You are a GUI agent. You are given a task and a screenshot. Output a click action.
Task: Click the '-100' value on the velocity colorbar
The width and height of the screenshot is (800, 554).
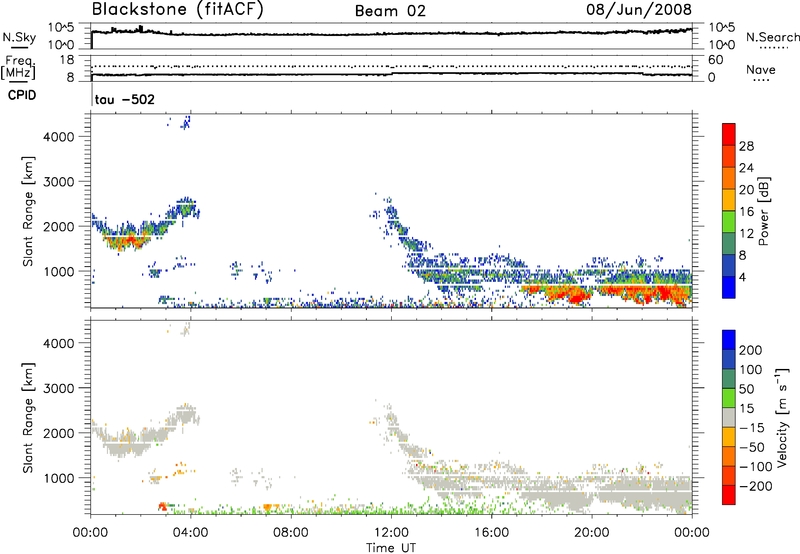755,466
